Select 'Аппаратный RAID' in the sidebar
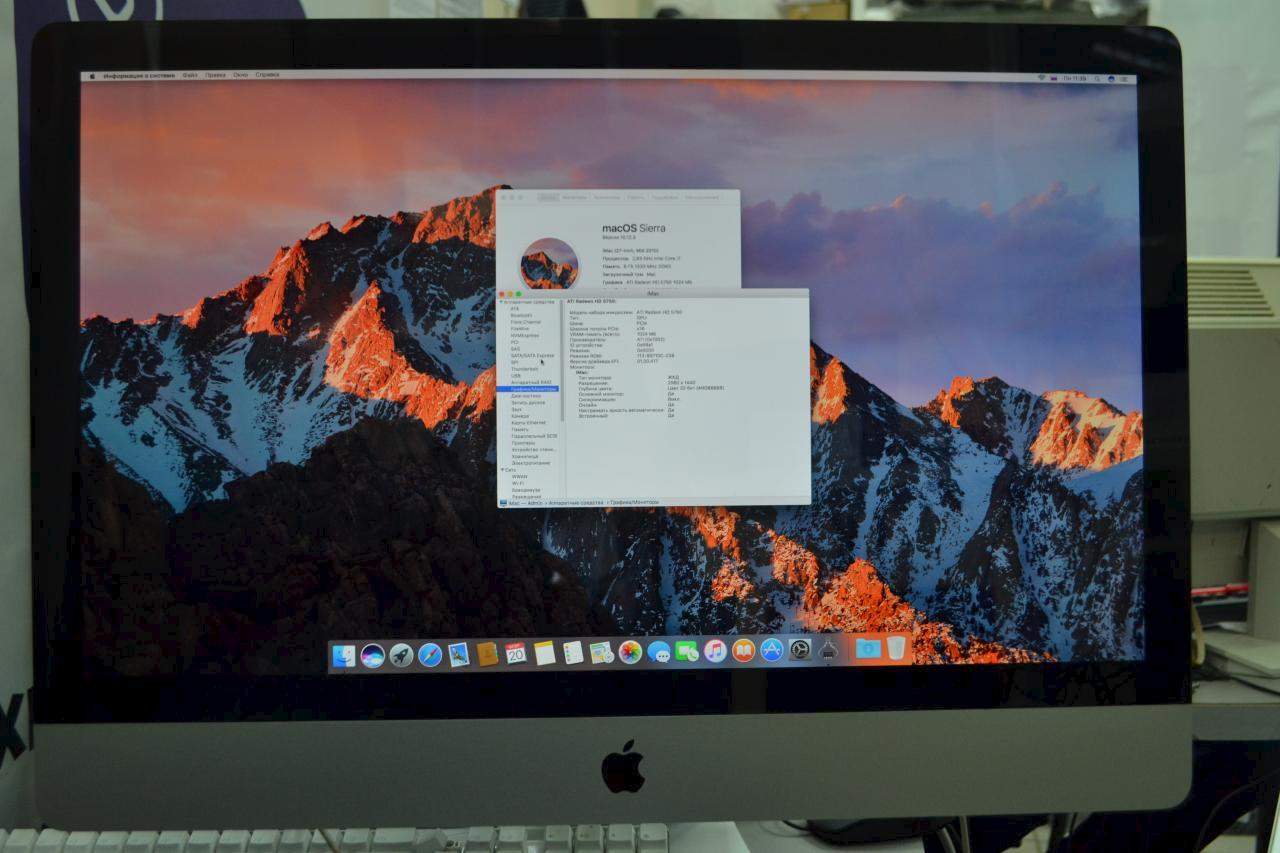This screenshot has height=853, width=1280. 531,382
